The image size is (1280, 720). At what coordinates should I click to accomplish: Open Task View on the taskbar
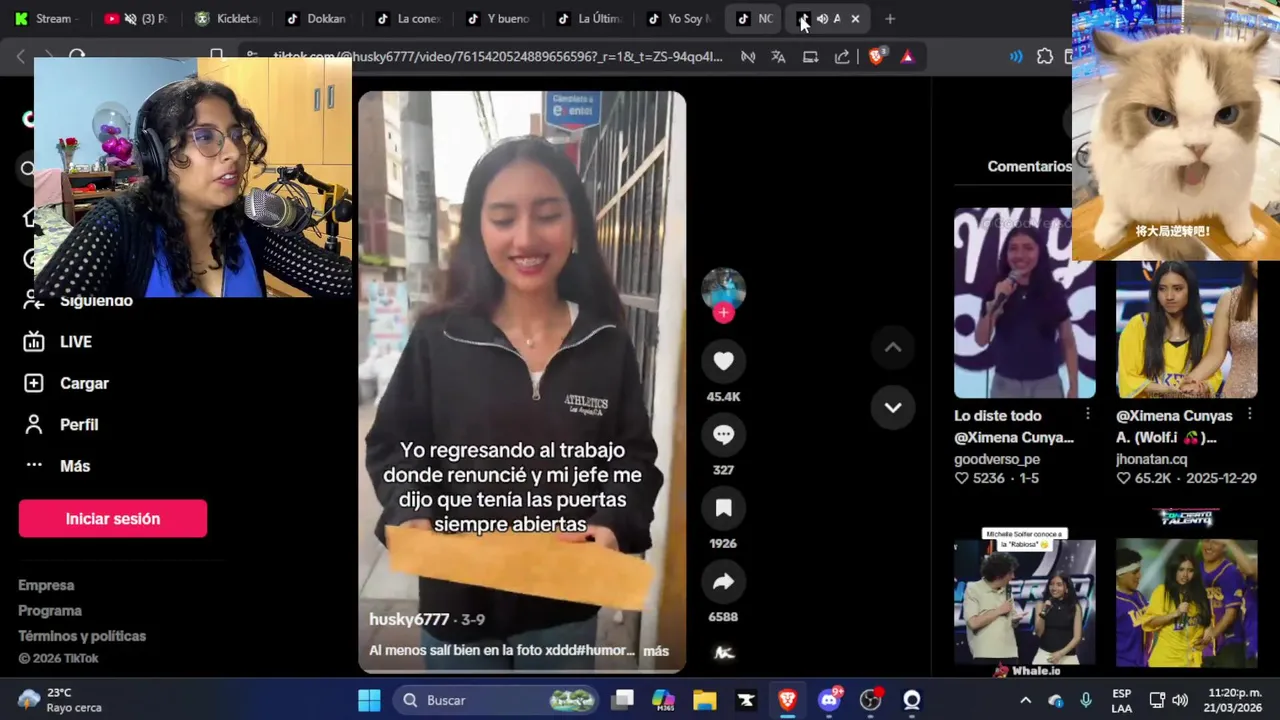click(623, 700)
